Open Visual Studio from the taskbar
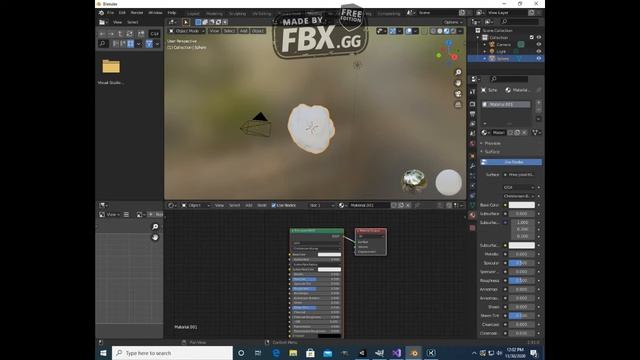 [x=396, y=353]
